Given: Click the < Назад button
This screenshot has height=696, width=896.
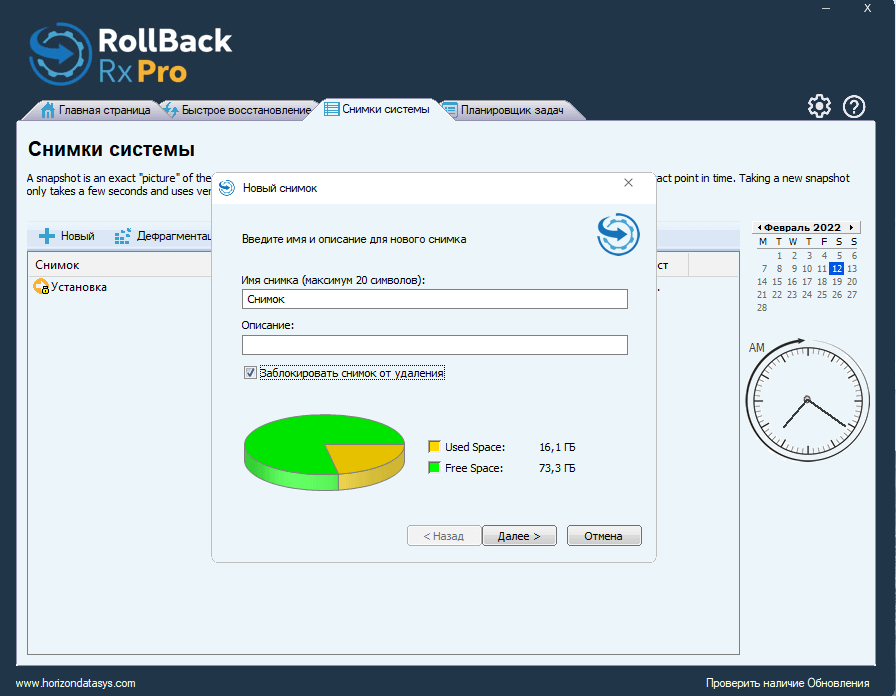Looking at the screenshot, I should pyautogui.click(x=443, y=536).
